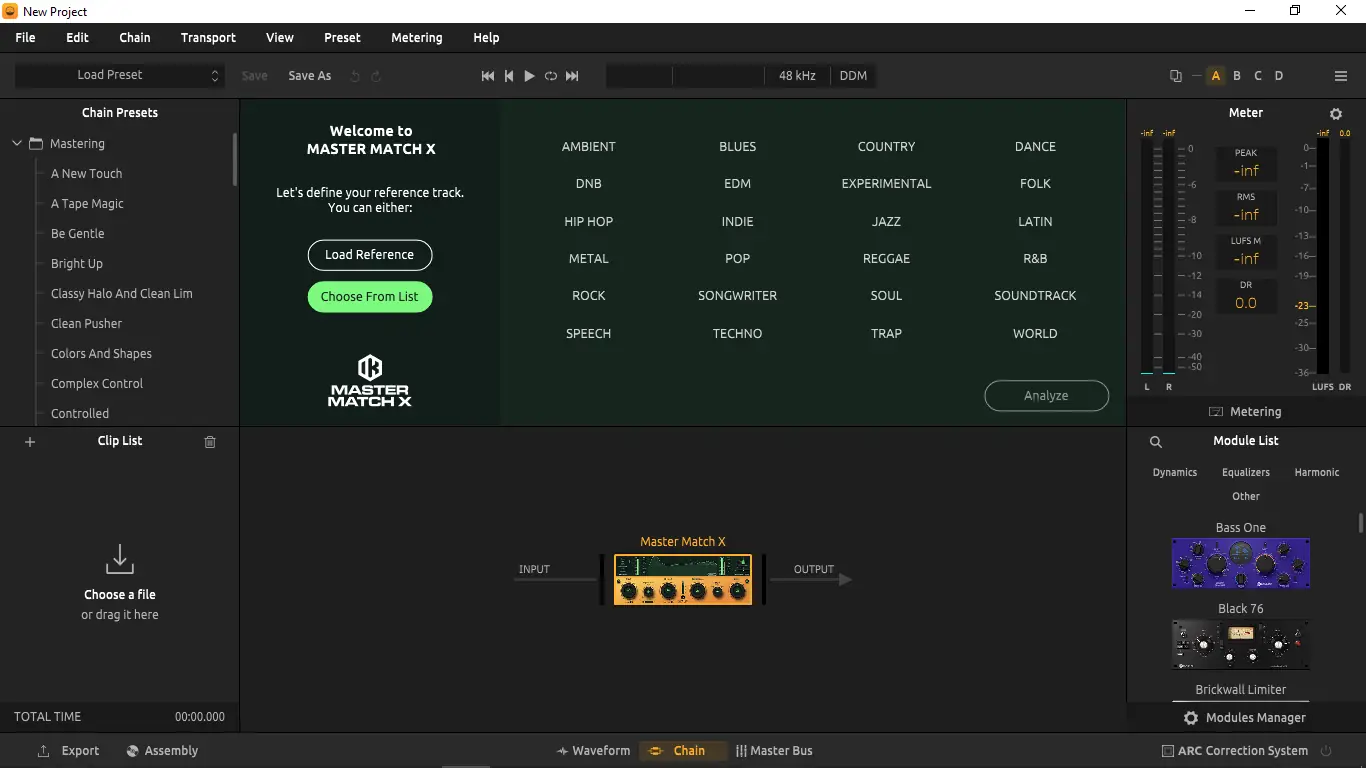Viewport: 1366px width, 768px height.
Task: Open the hamburger menu icon
Action: [x=1341, y=76]
